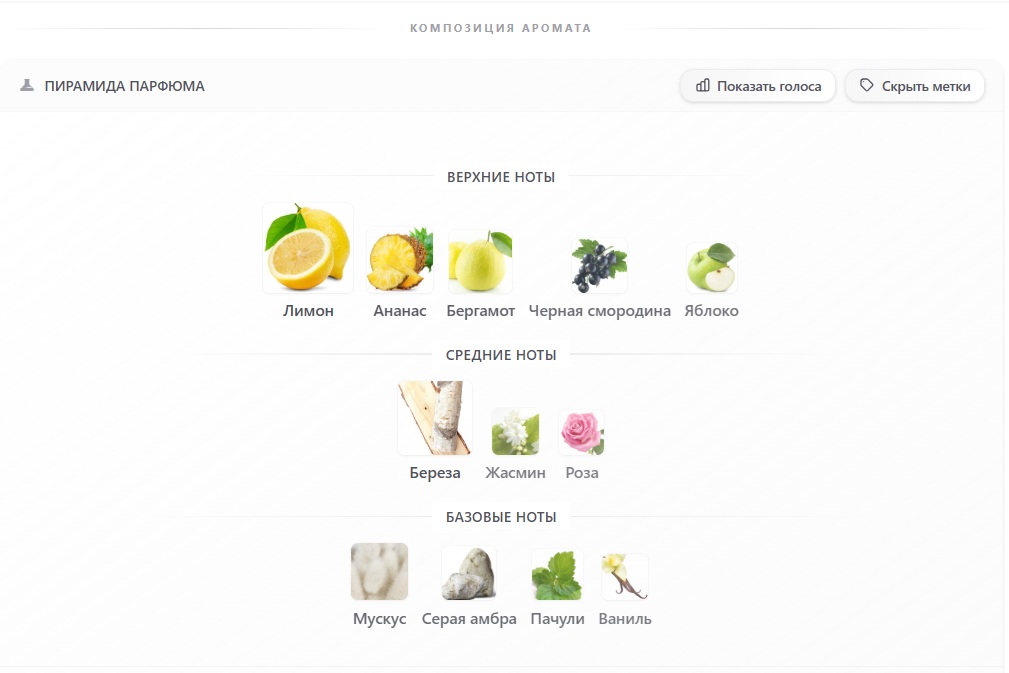Open the birch note image
The image size is (1009, 673).
435,418
